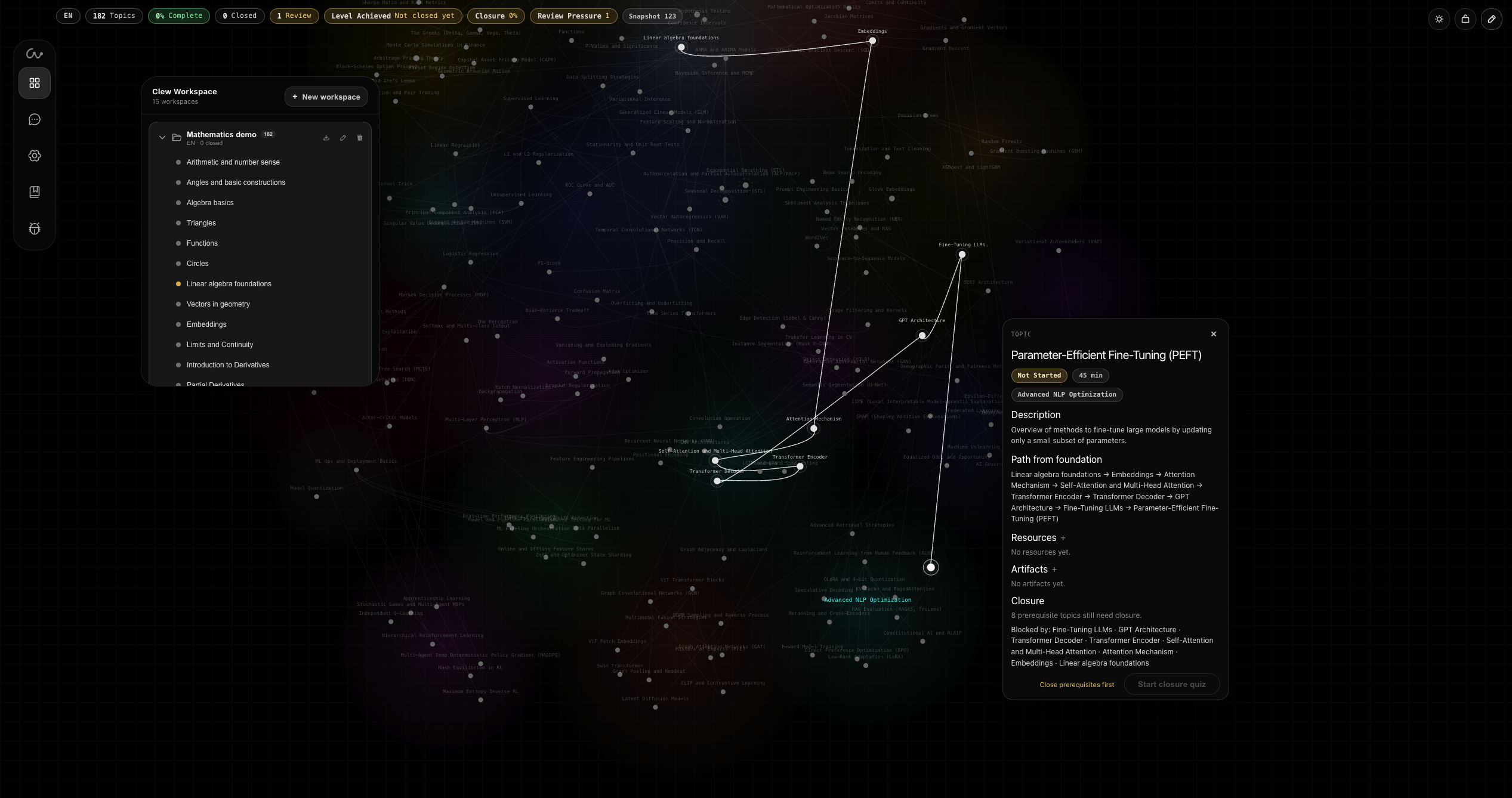1512x798 pixels.
Task: Select the Linear algebra foundations topic
Action: (x=229, y=284)
